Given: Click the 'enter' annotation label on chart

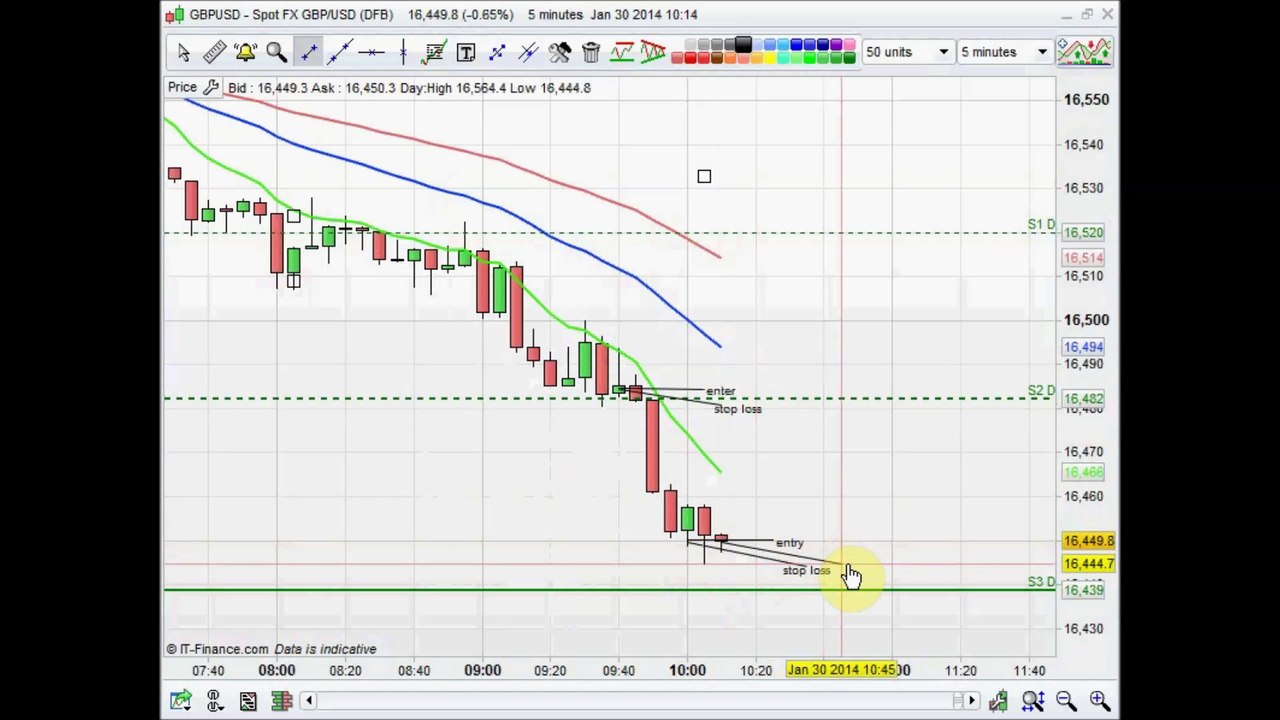Looking at the screenshot, I should click(720, 391).
